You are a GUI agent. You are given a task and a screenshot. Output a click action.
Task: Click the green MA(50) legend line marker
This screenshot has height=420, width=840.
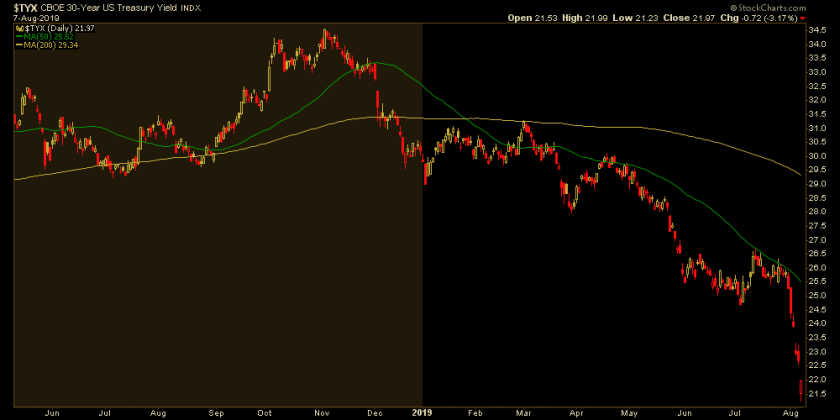tap(18, 36)
